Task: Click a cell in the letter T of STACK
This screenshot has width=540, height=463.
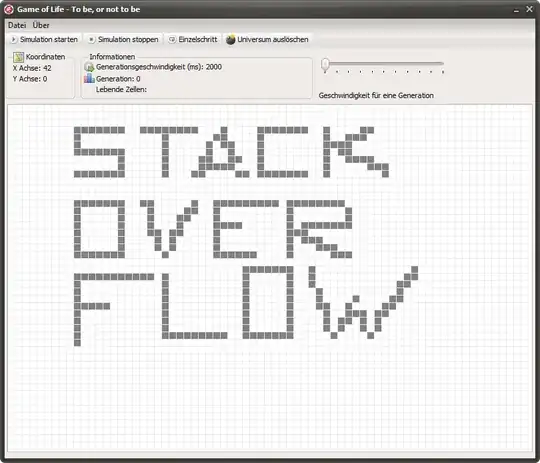Action: pos(165,152)
